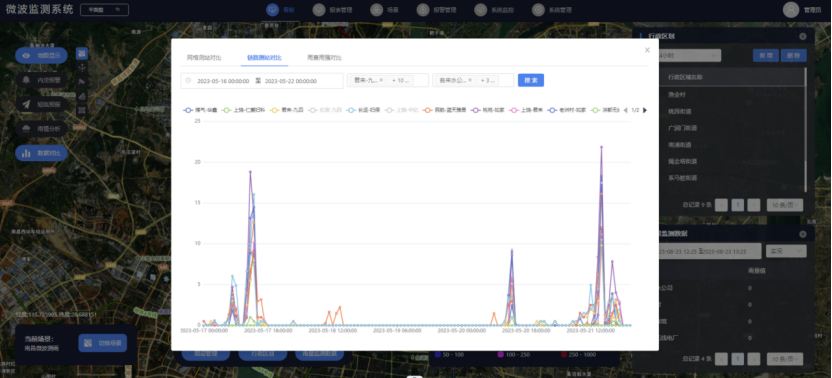Open the 系统监控 icon in top navigation
832x378 pixels.
tap(481, 10)
